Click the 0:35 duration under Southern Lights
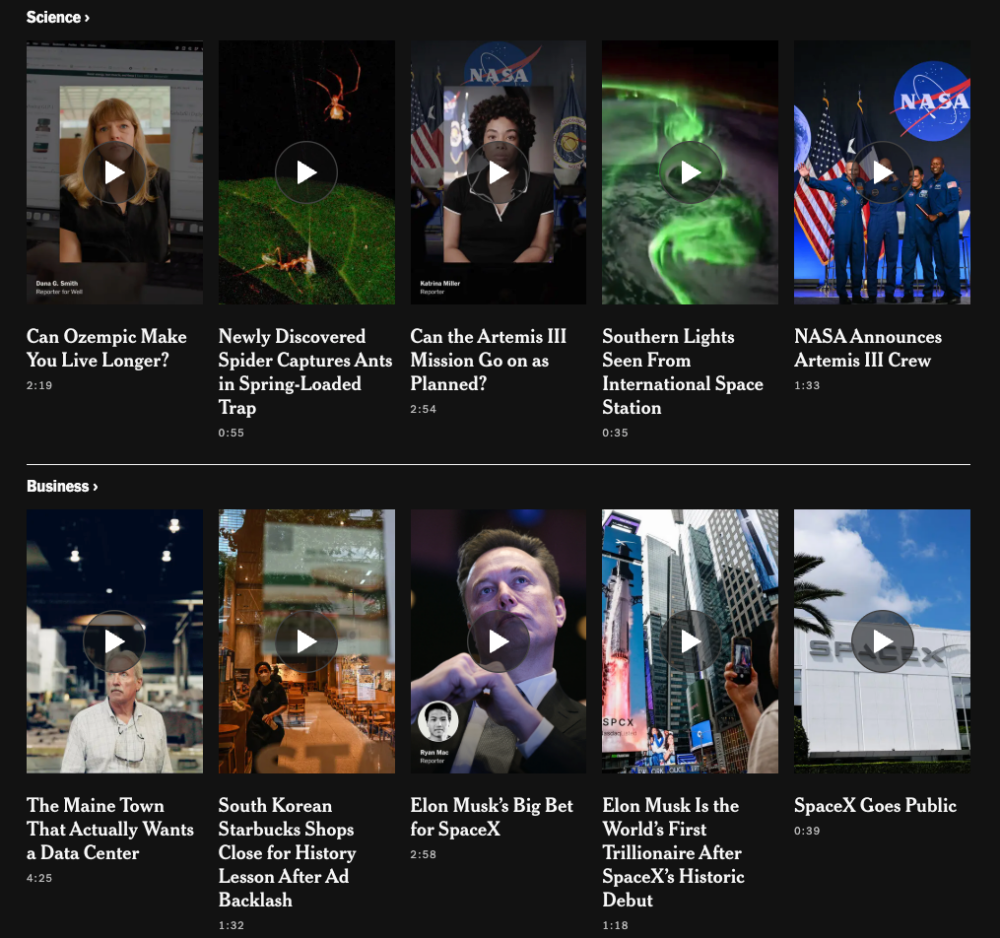 615,432
